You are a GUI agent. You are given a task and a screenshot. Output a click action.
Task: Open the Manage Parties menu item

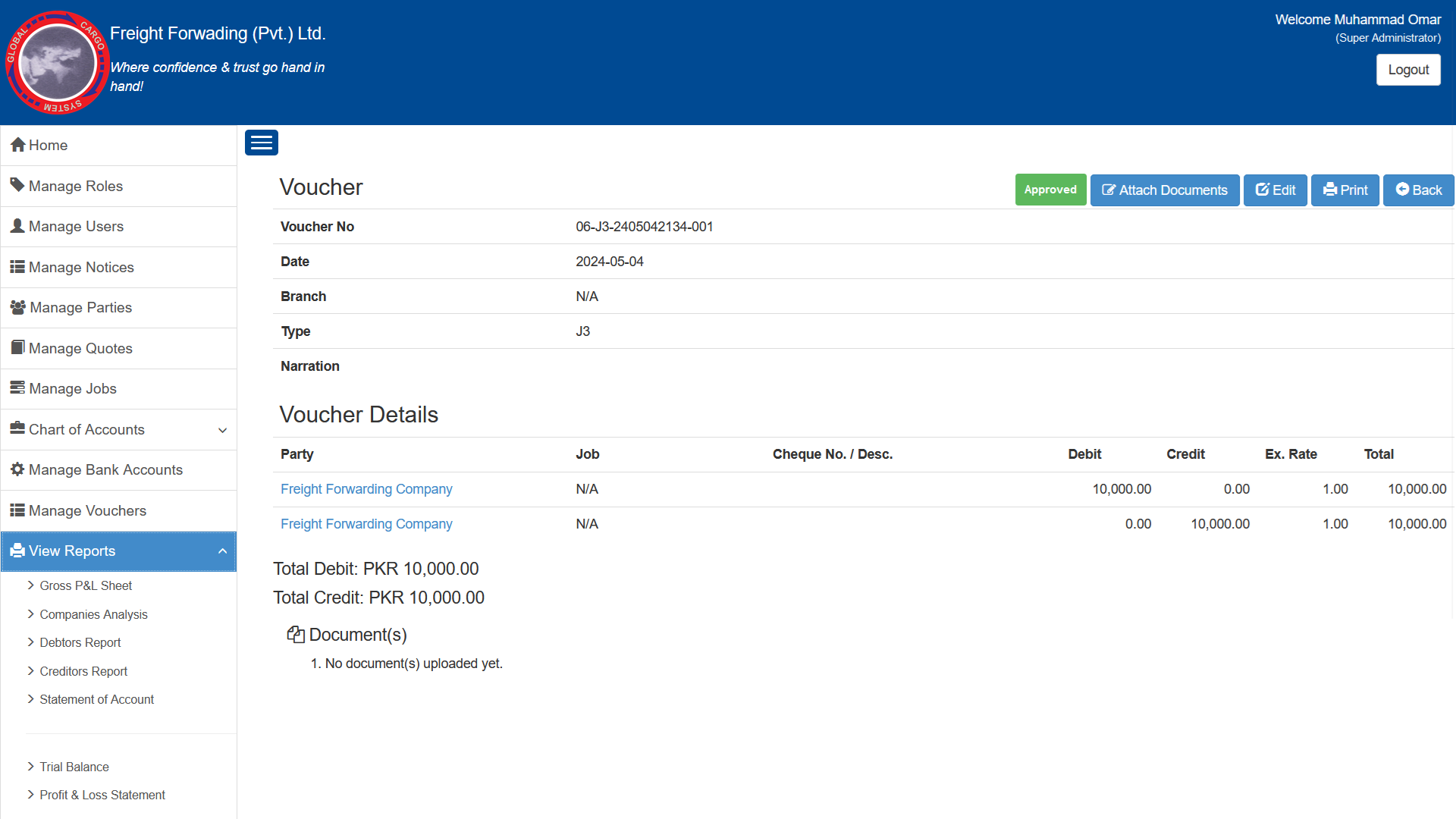click(118, 308)
